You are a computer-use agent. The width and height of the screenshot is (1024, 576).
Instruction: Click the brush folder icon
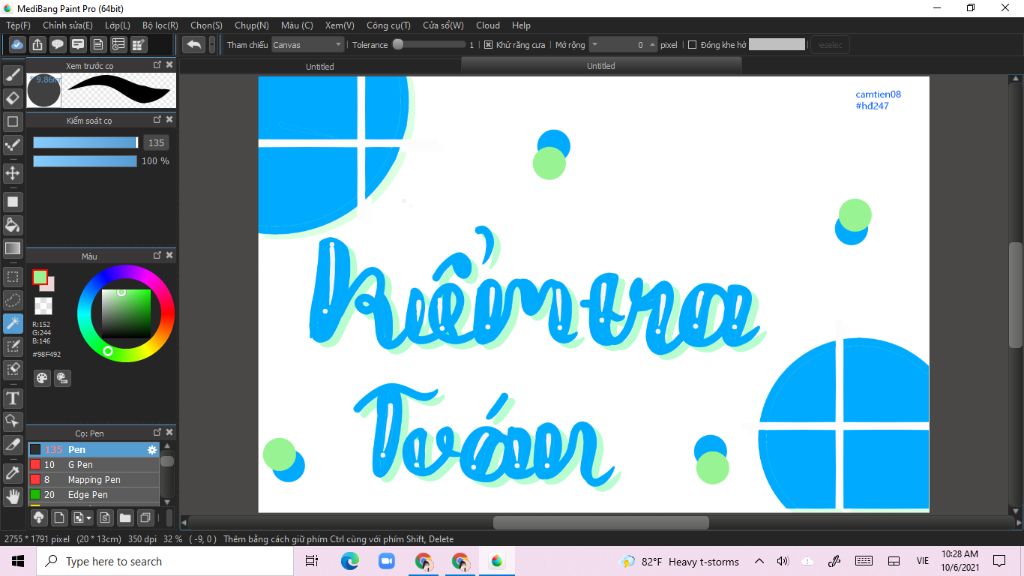tap(125, 518)
